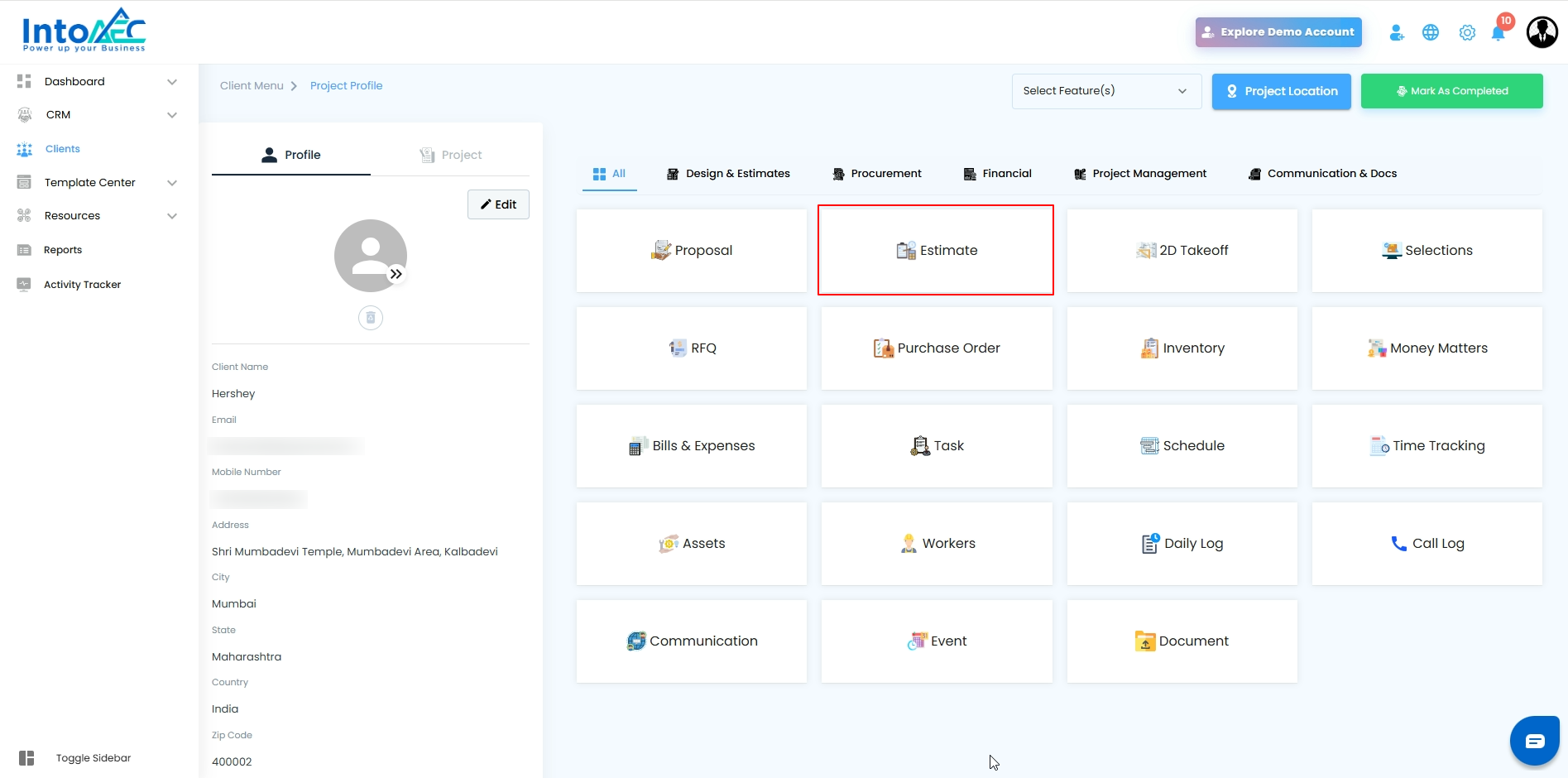Screen dimensions: 1568x778
Task: Open the Task card
Action: click(937, 445)
